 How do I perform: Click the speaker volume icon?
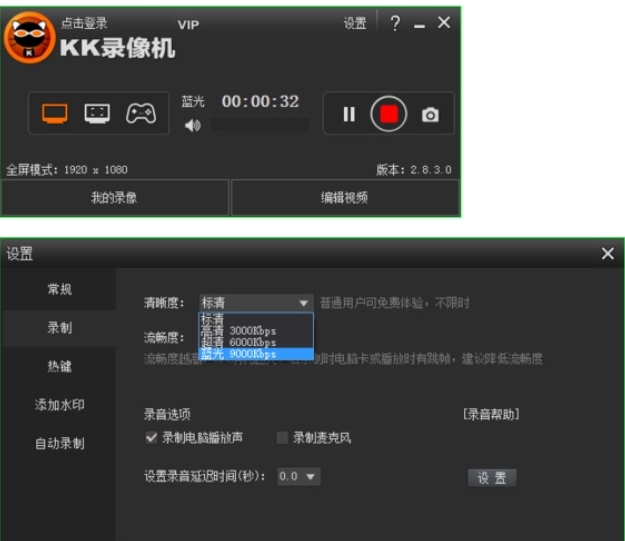tap(193, 126)
